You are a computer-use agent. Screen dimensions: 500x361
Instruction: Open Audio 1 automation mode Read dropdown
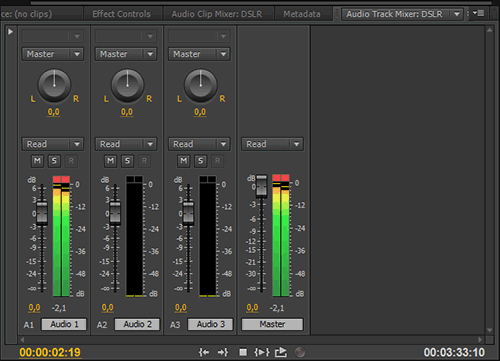tap(53, 144)
